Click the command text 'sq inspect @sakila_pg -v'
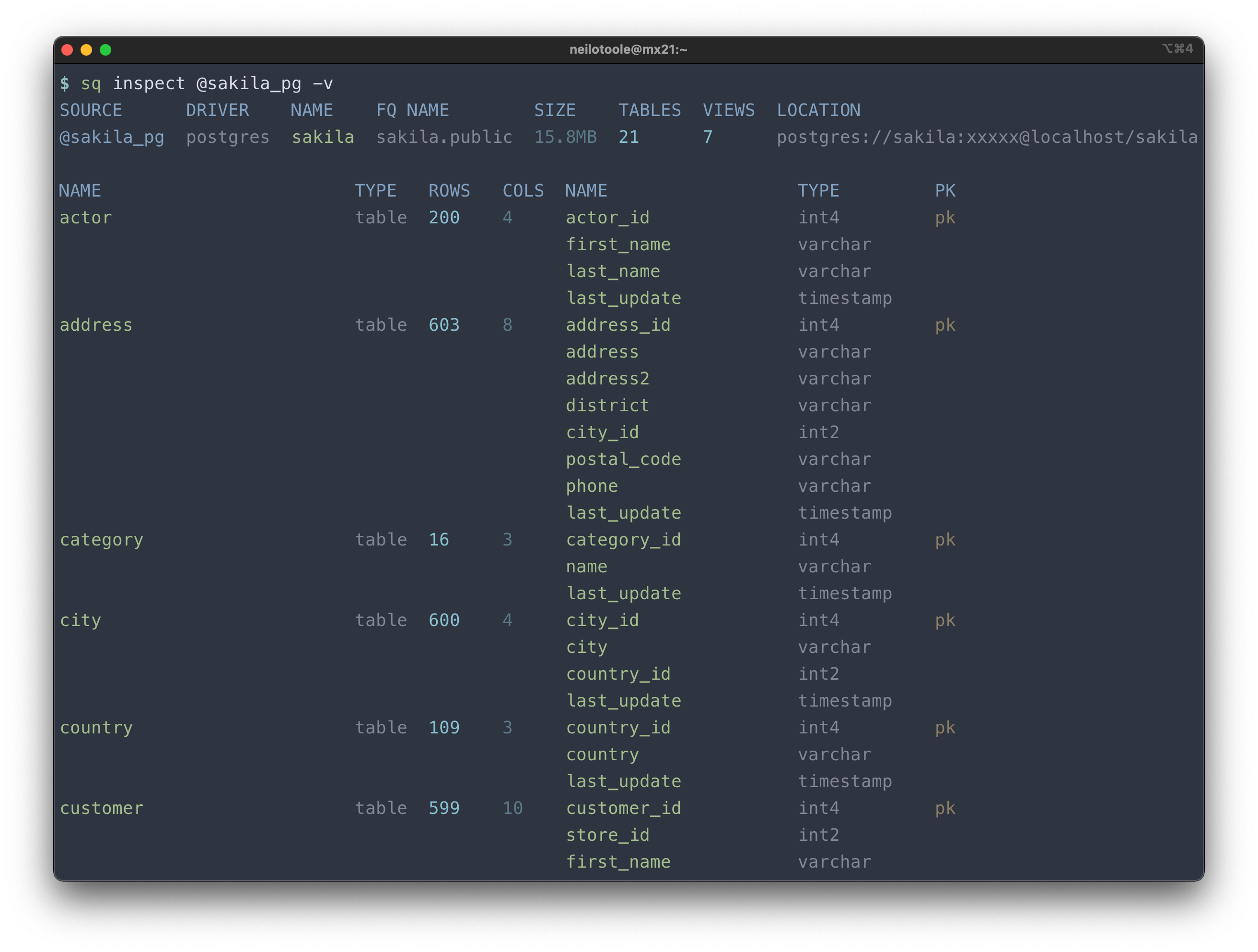The height and width of the screenshot is (952, 1258). click(x=207, y=83)
